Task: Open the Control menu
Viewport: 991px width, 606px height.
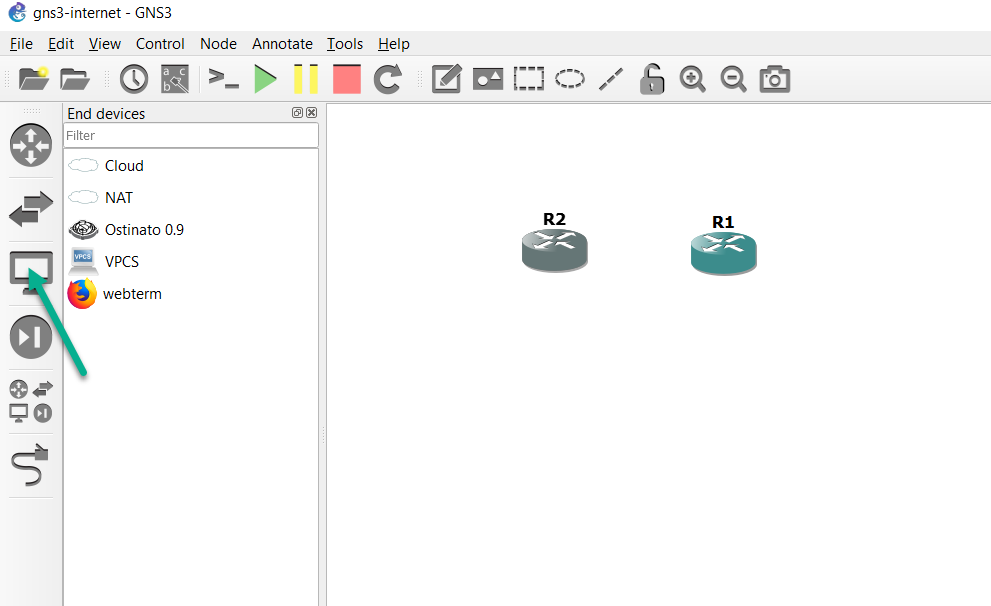Action: (x=160, y=44)
